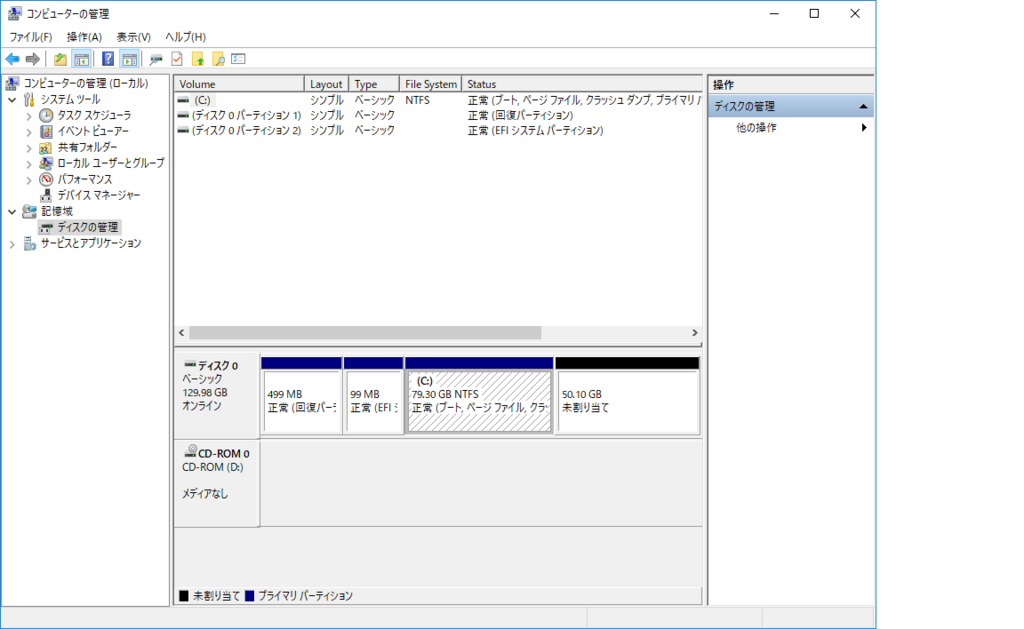Viewport: 1024px width, 629px height.
Task: Click the folder with green arrow icon
Action: (198, 59)
